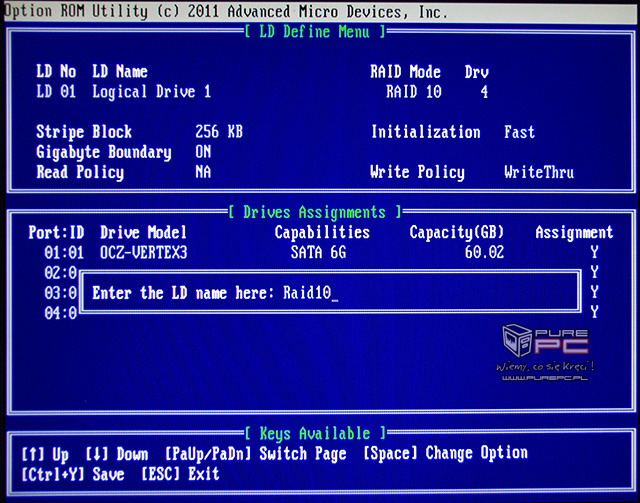This screenshot has height=503, width=640.
Task: Click the Space Change Option hint
Action: tap(445, 454)
